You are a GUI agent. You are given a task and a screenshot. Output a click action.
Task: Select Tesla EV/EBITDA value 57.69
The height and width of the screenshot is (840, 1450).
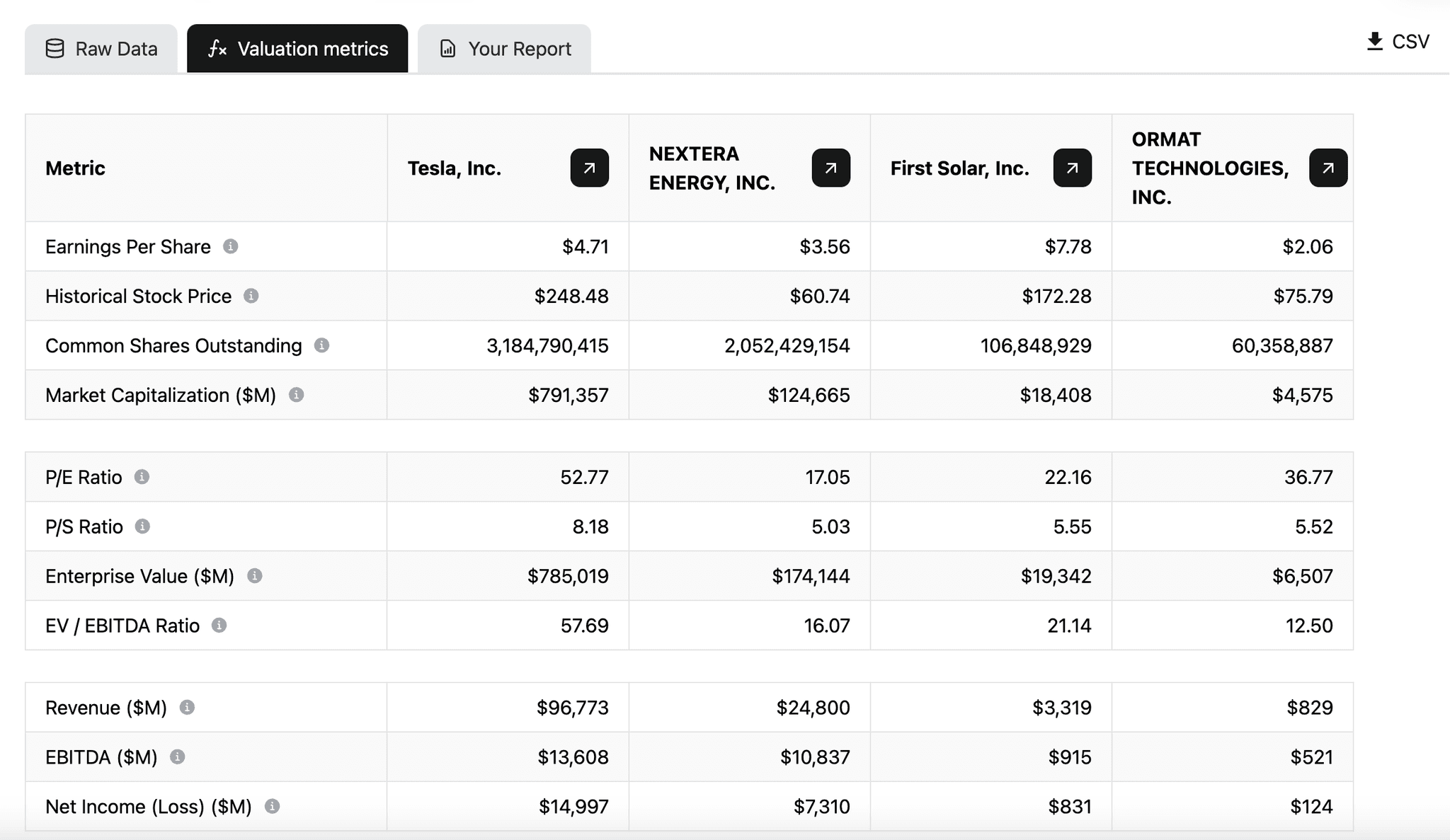click(585, 626)
